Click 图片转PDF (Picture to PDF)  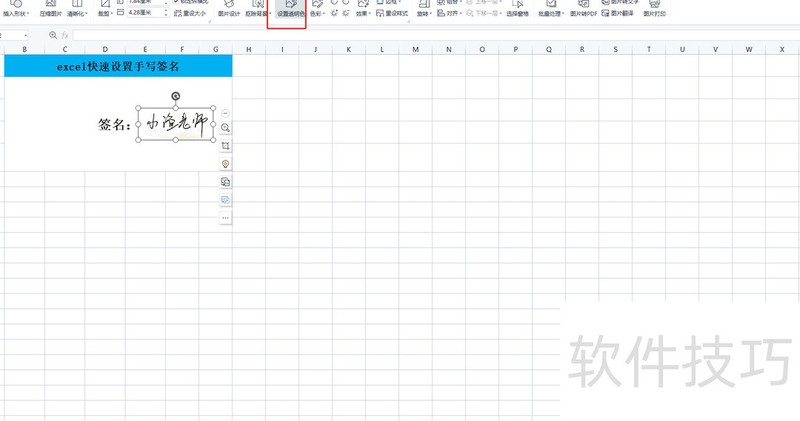584,8
